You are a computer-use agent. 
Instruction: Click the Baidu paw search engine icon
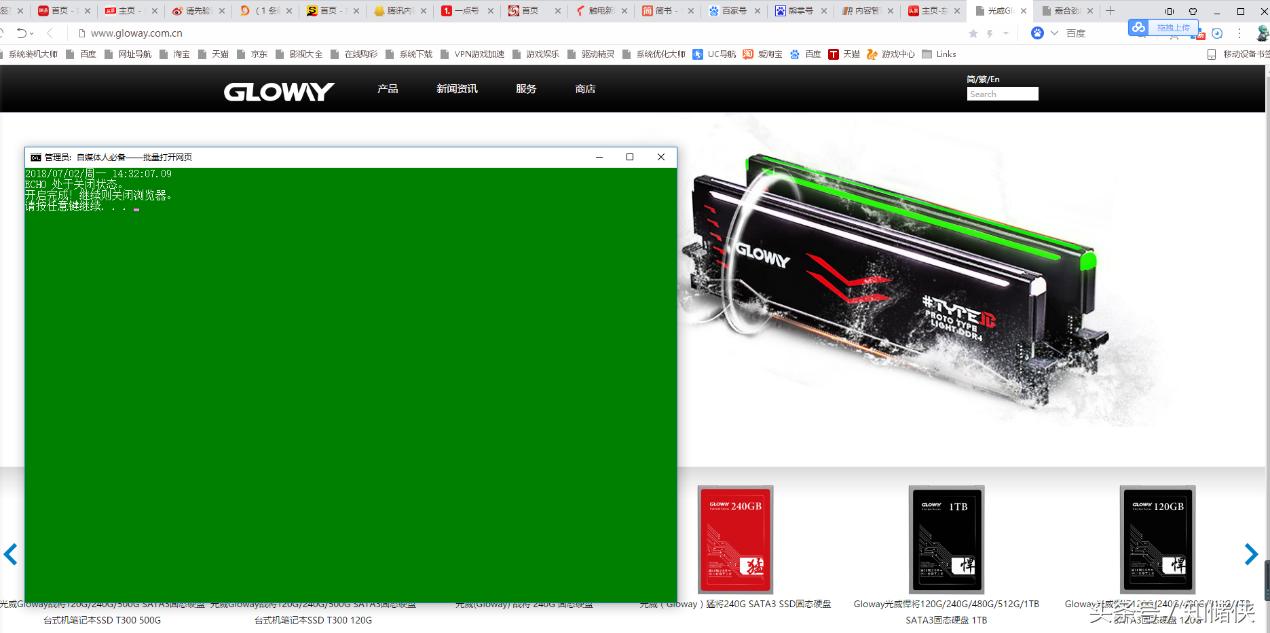point(1037,33)
